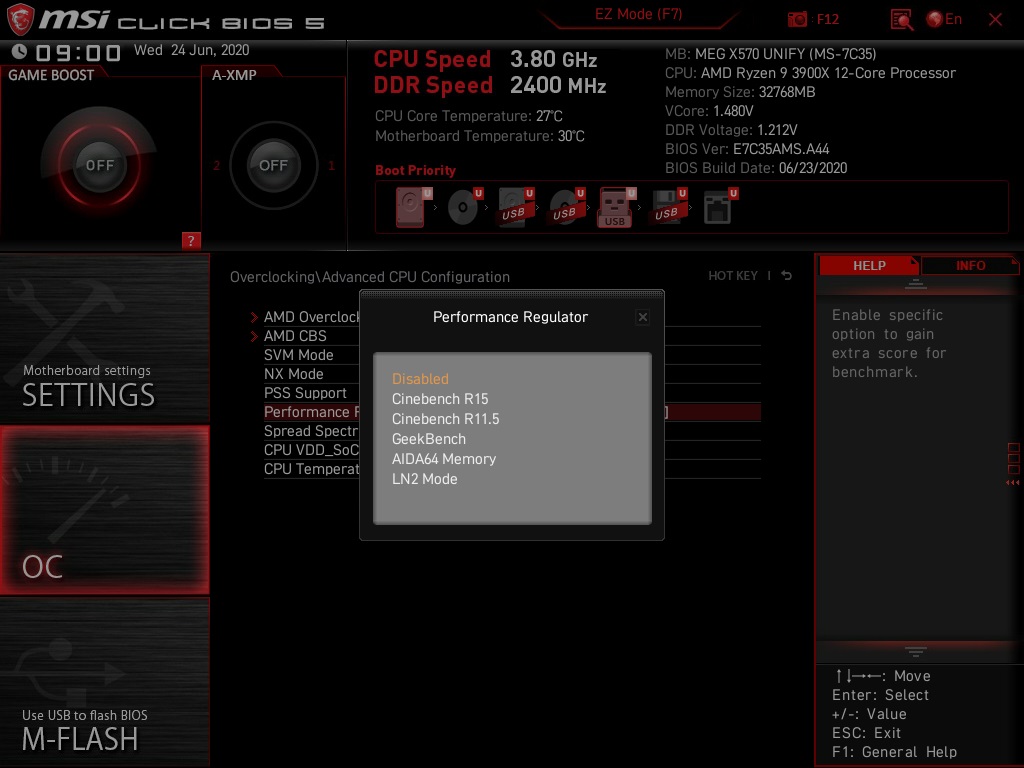This screenshot has width=1024, height=768.
Task: Choose AIDA64 Memory option
Action: click(x=443, y=458)
